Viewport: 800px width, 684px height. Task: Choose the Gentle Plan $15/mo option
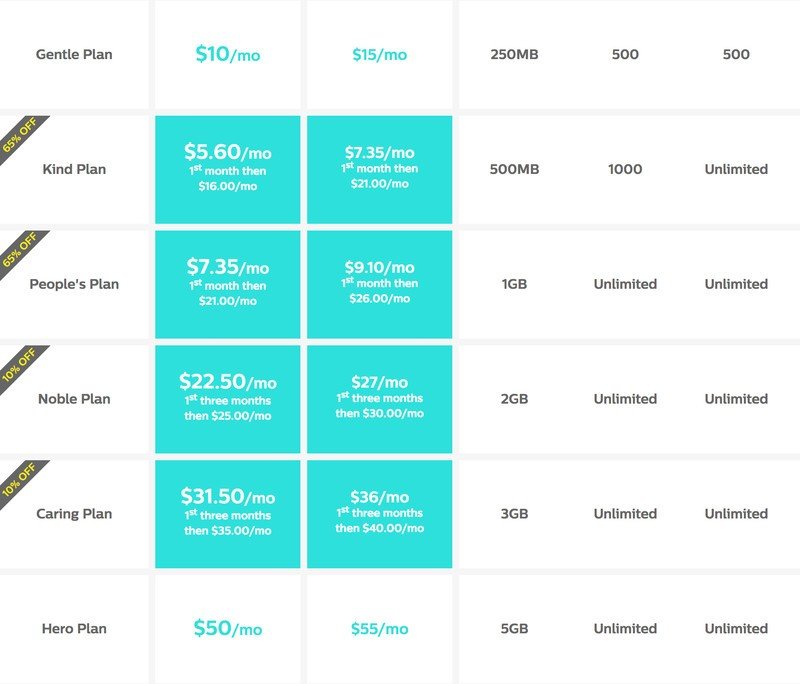(x=379, y=54)
